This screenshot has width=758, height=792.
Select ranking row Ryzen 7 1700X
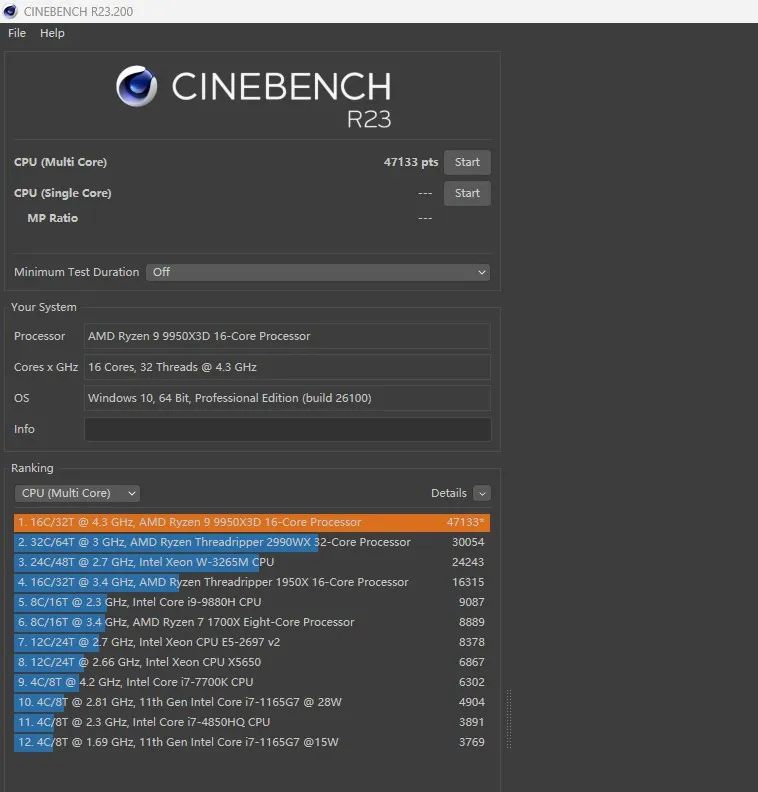click(252, 622)
